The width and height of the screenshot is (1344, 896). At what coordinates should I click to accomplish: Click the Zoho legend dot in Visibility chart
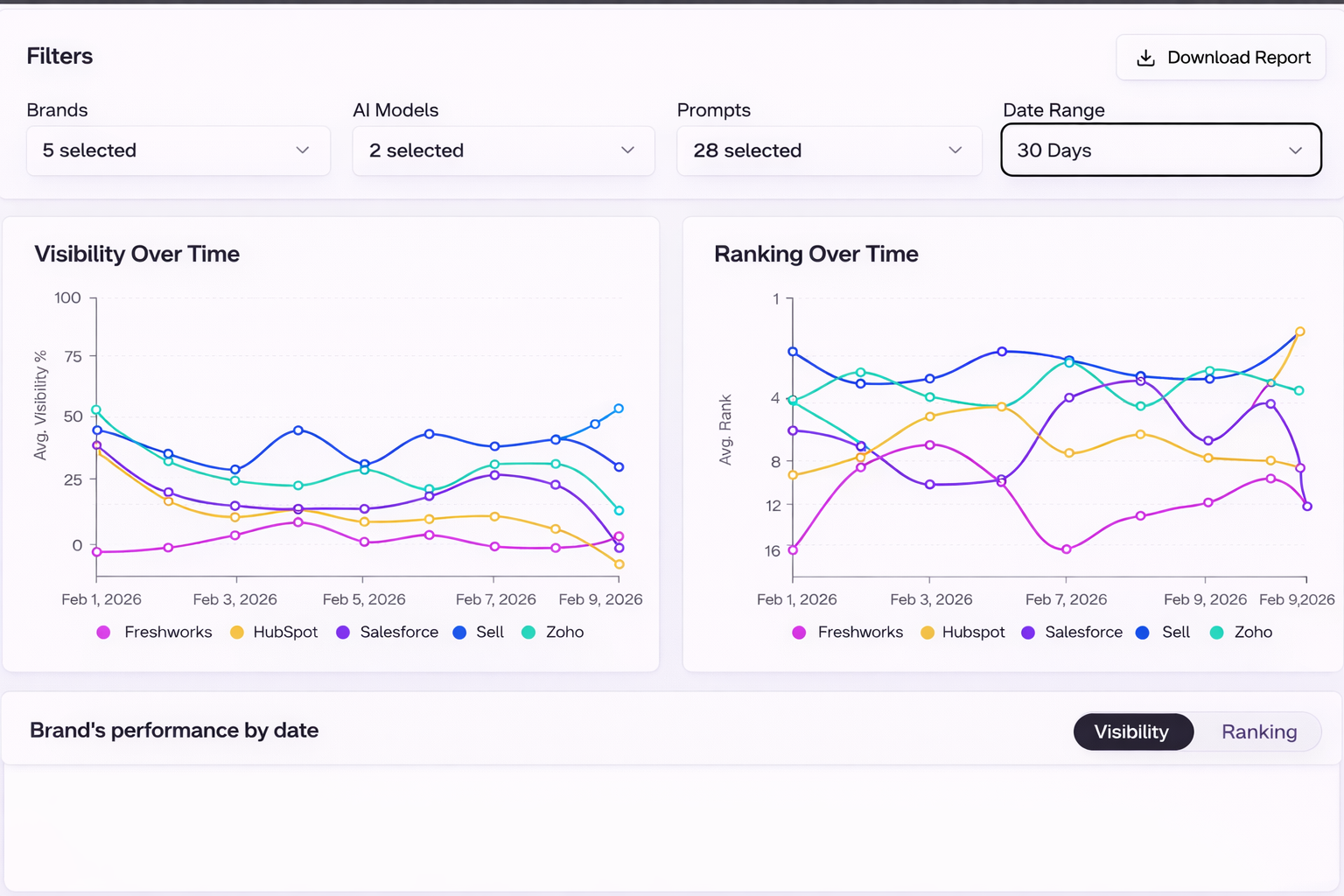[x=528, y=633]
